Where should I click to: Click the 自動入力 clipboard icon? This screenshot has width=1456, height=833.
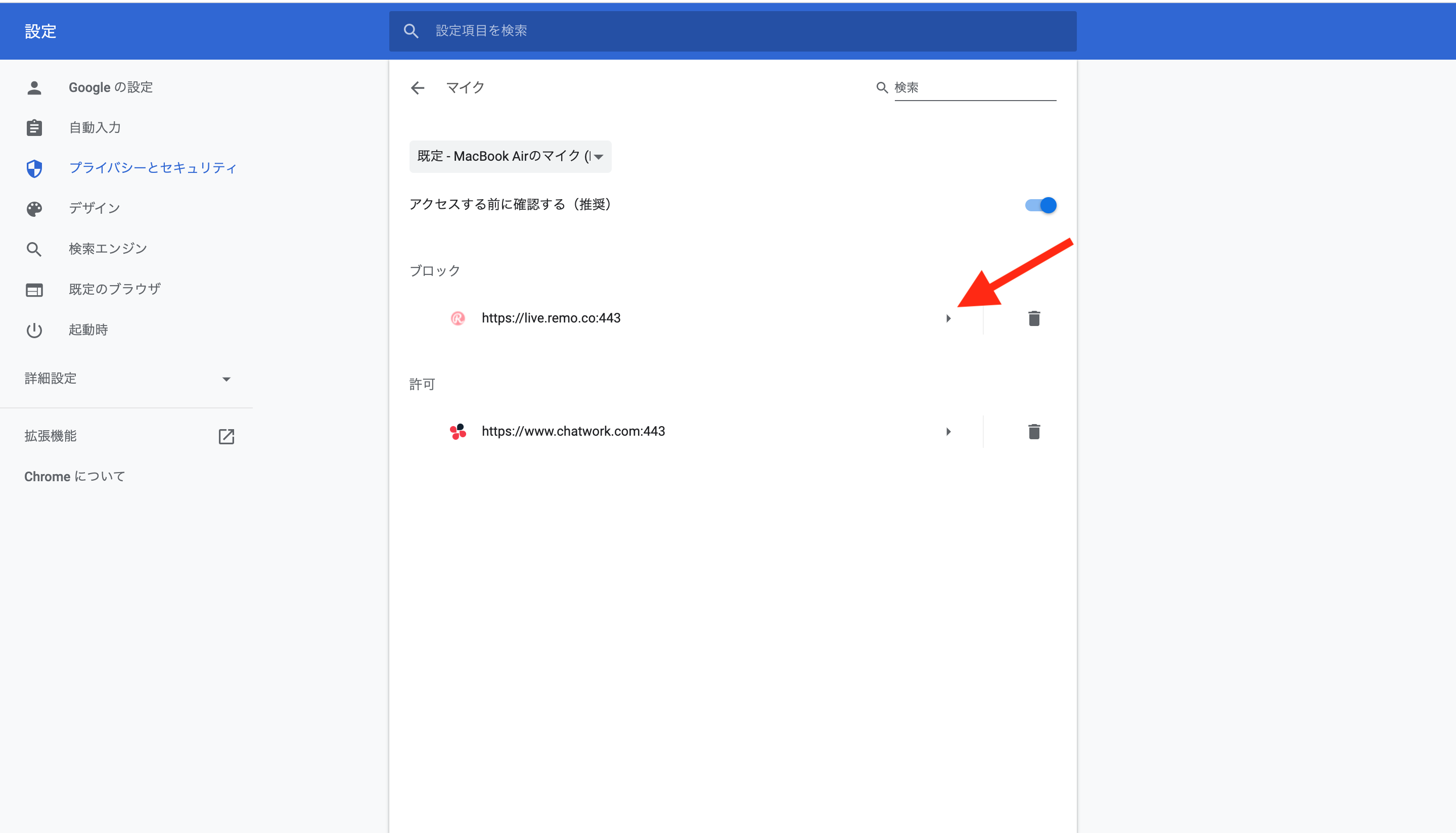click(34, 127)
